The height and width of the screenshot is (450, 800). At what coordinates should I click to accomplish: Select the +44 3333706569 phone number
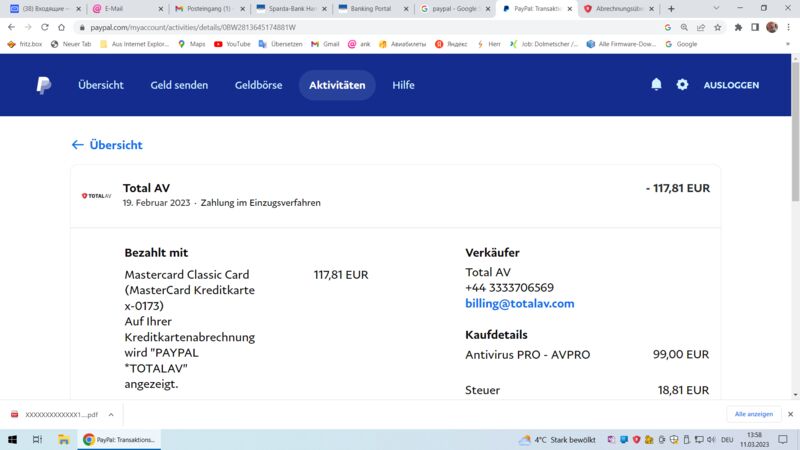click(509, 288)
